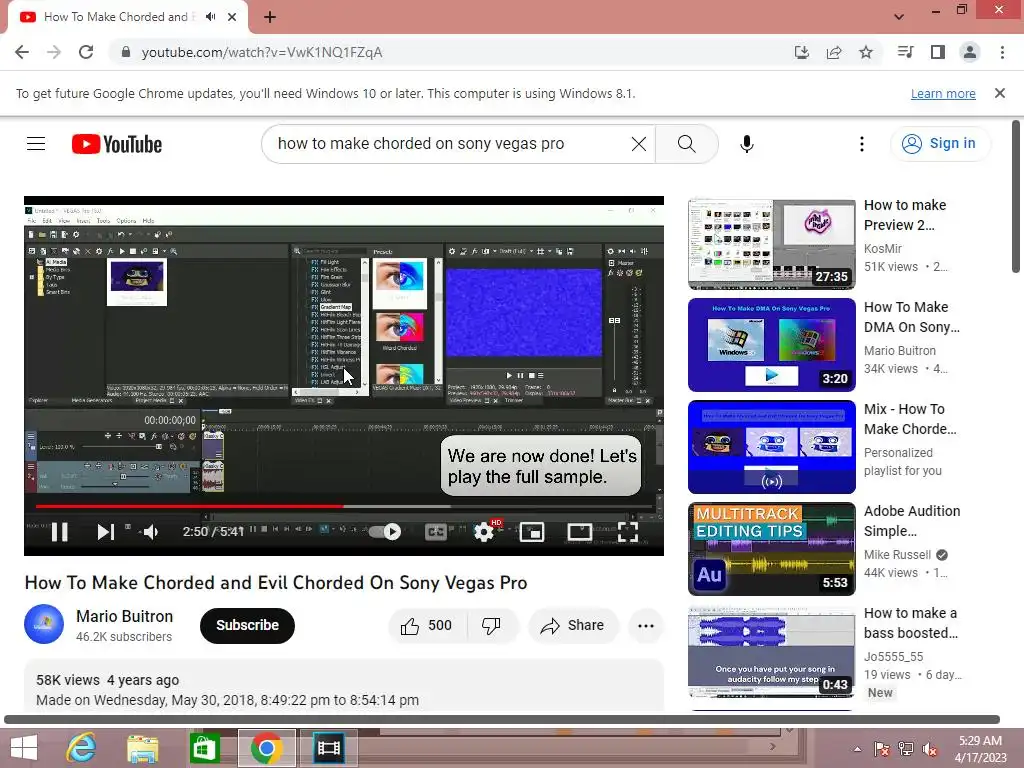Viewport: 1024px width, 768px height.
Task: Open the Adobe Audition Simple video title
Action: click(912, 521)
